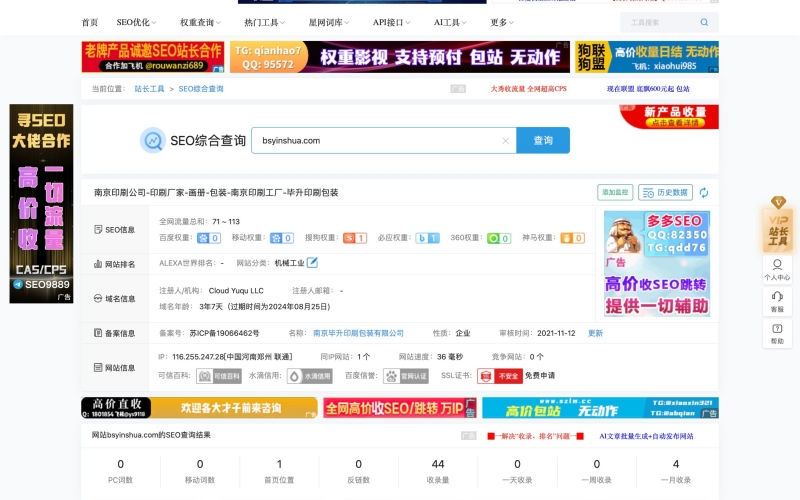Open the 老牌产品诚邀SEO站长合作 banner
This screenshot has height=500, width=800.
[x=153, y=57]
